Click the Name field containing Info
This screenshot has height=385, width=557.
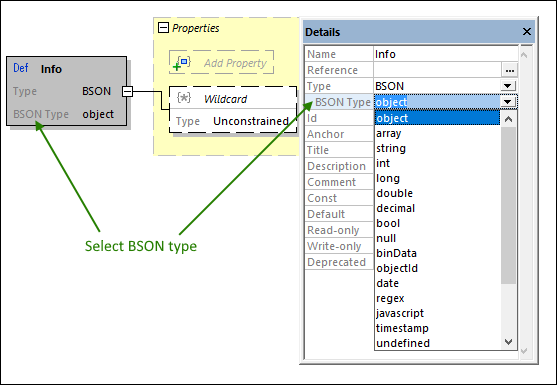click(446, 54)
